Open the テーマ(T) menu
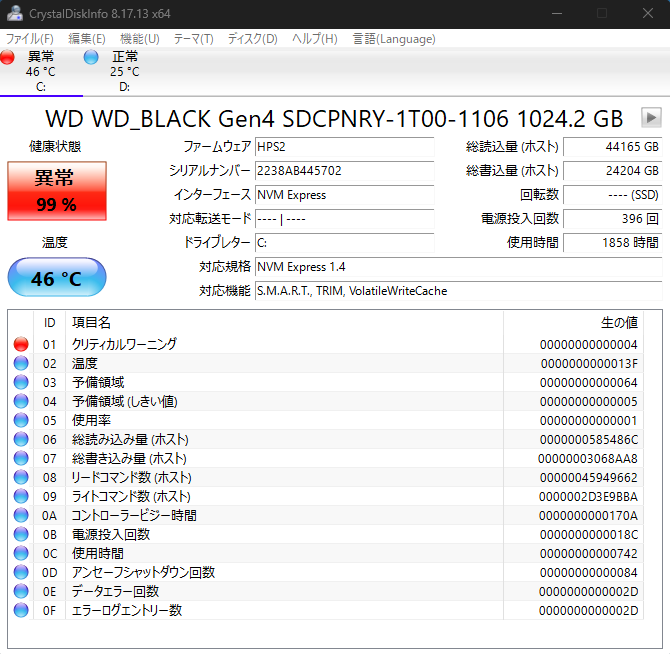 coord(193,39)
